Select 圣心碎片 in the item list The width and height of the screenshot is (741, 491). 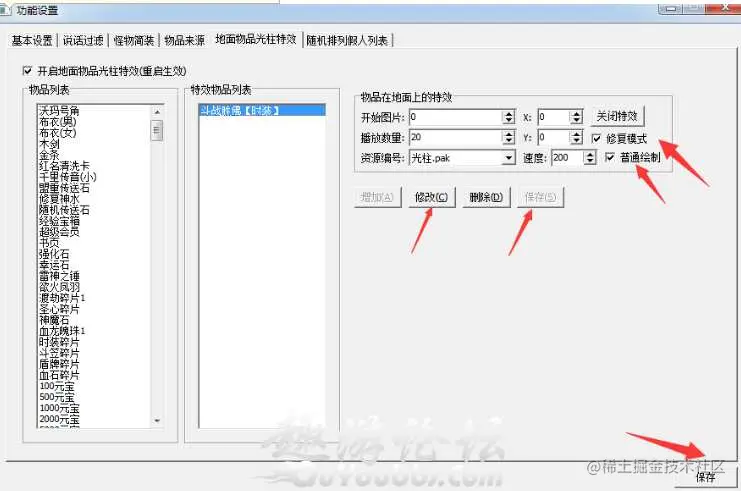pyautogui.click(x=59, y=309)
